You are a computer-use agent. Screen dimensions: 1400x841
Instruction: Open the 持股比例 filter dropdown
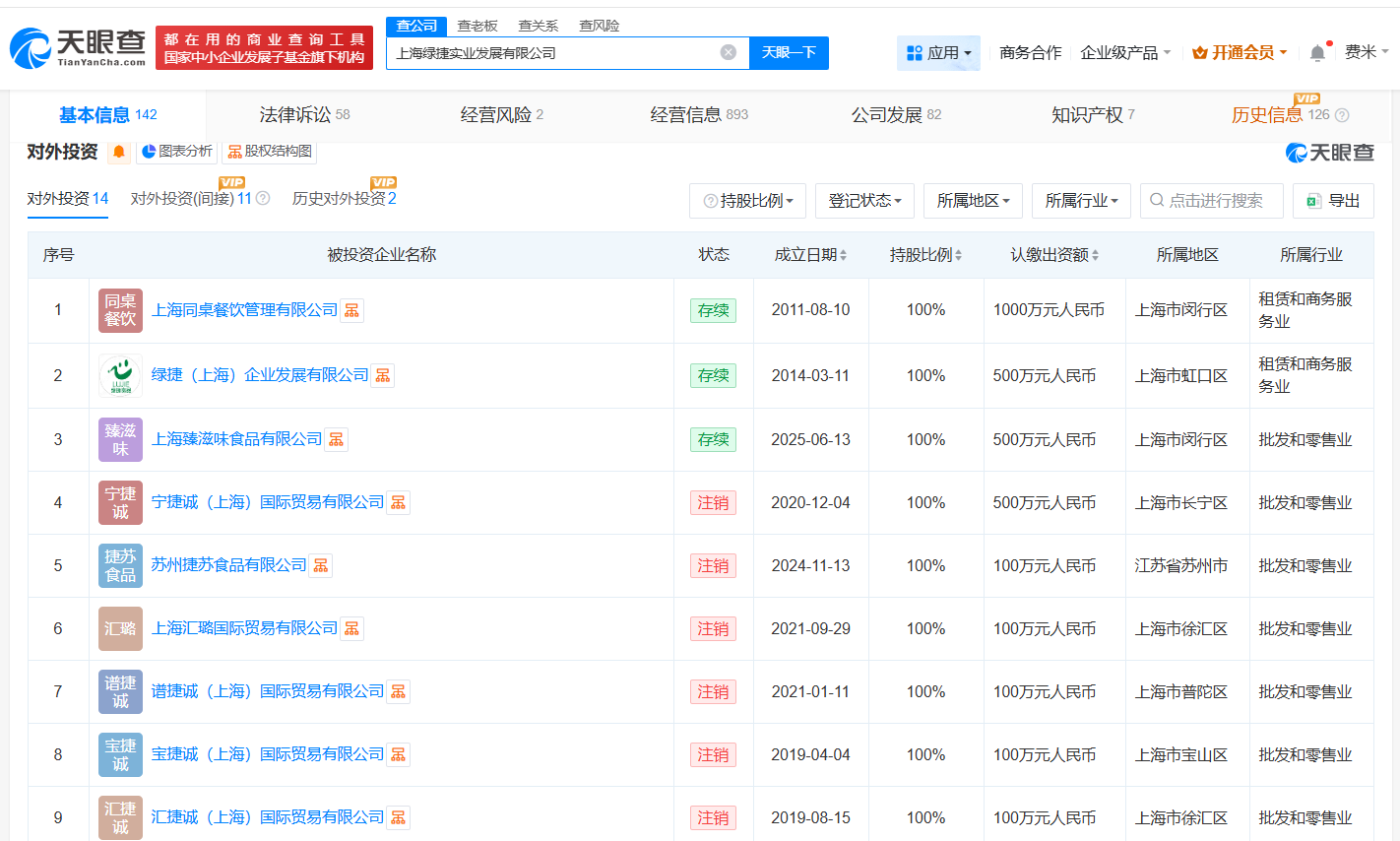pos(747,200)
